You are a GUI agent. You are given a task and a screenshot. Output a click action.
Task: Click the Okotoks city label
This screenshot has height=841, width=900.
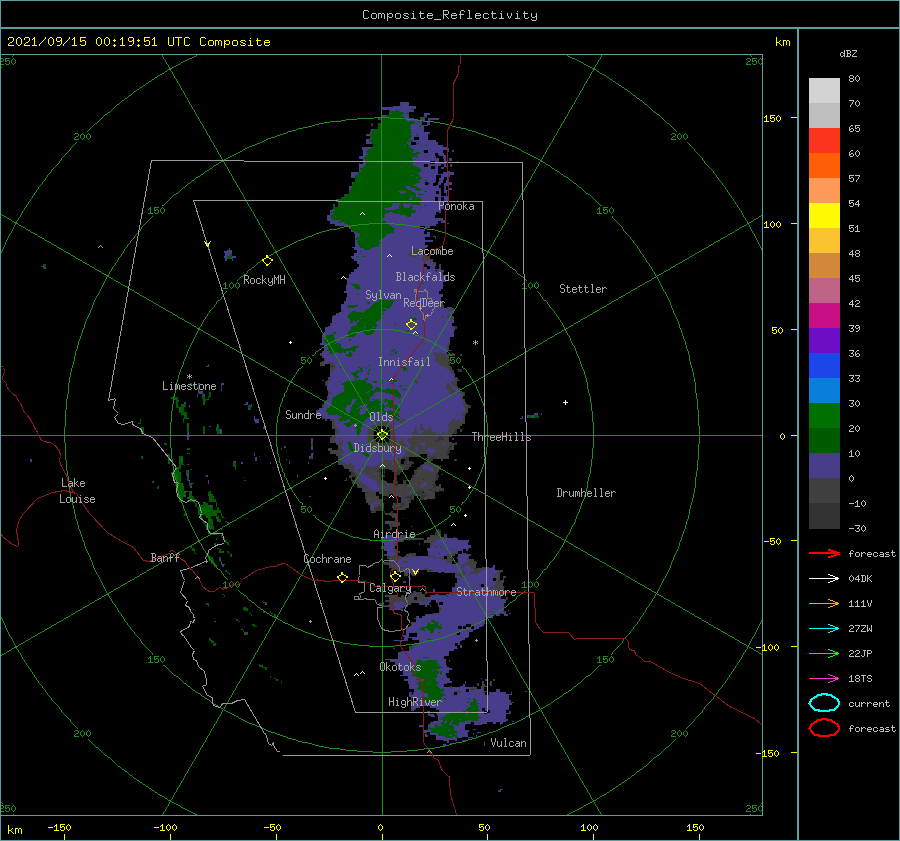(400, 667)
